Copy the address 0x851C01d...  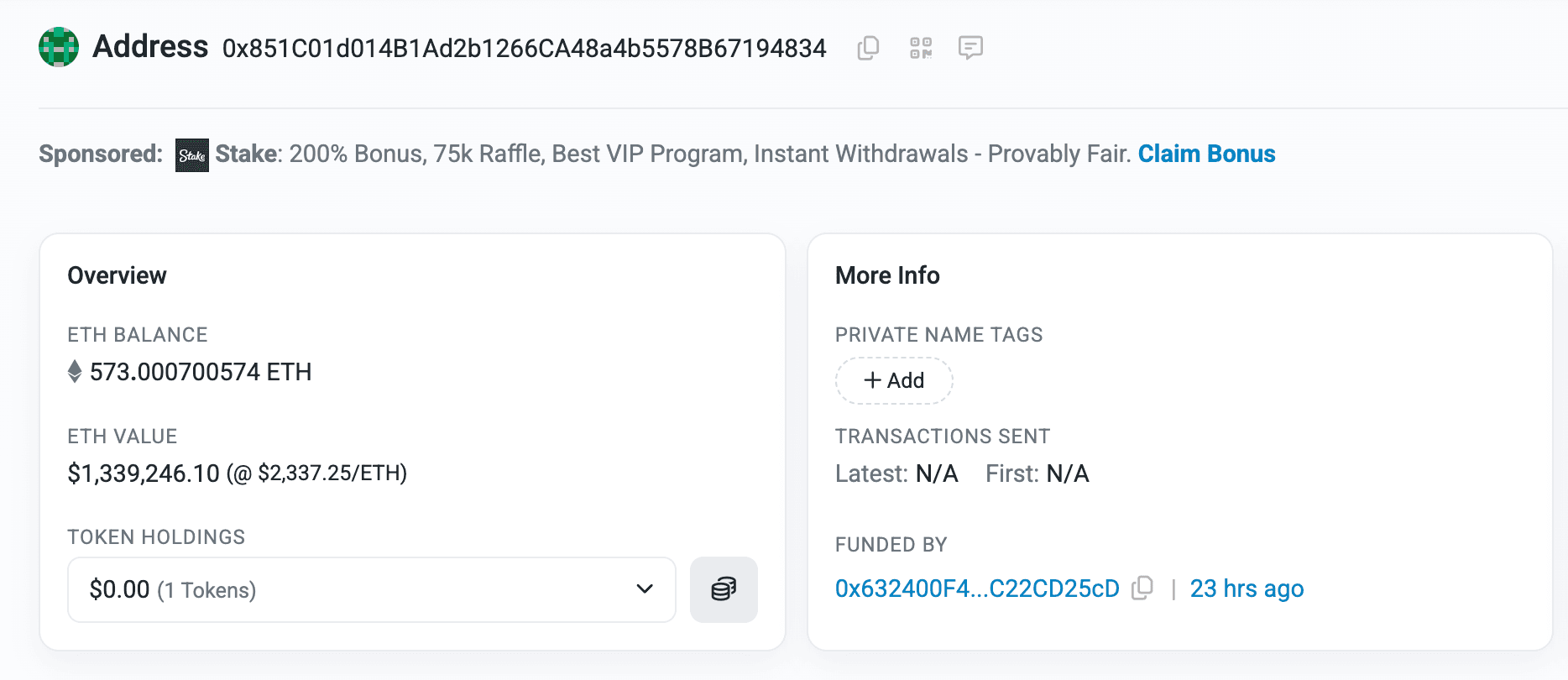click(867, 48)
